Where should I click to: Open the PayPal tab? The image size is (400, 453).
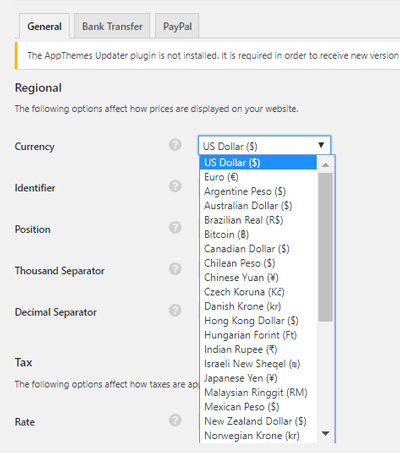pyautogui.click(x=177, y=26)
